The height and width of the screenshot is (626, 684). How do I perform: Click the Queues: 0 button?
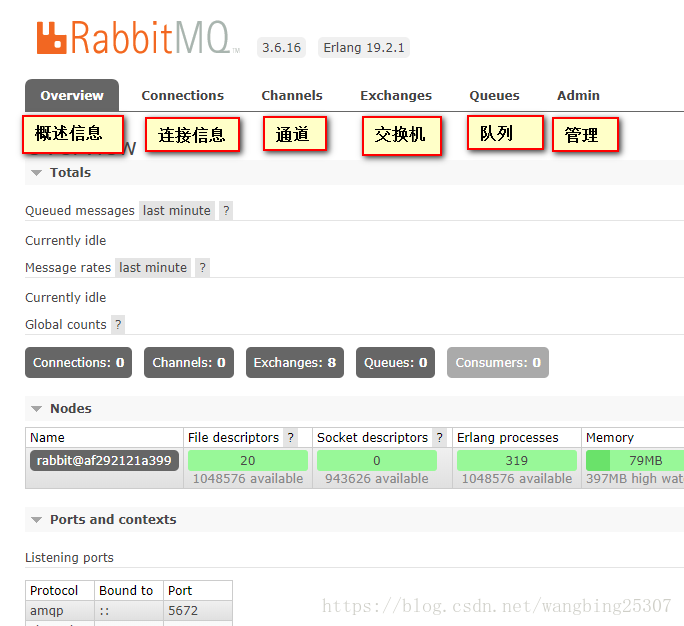click(x=396, y=363)
